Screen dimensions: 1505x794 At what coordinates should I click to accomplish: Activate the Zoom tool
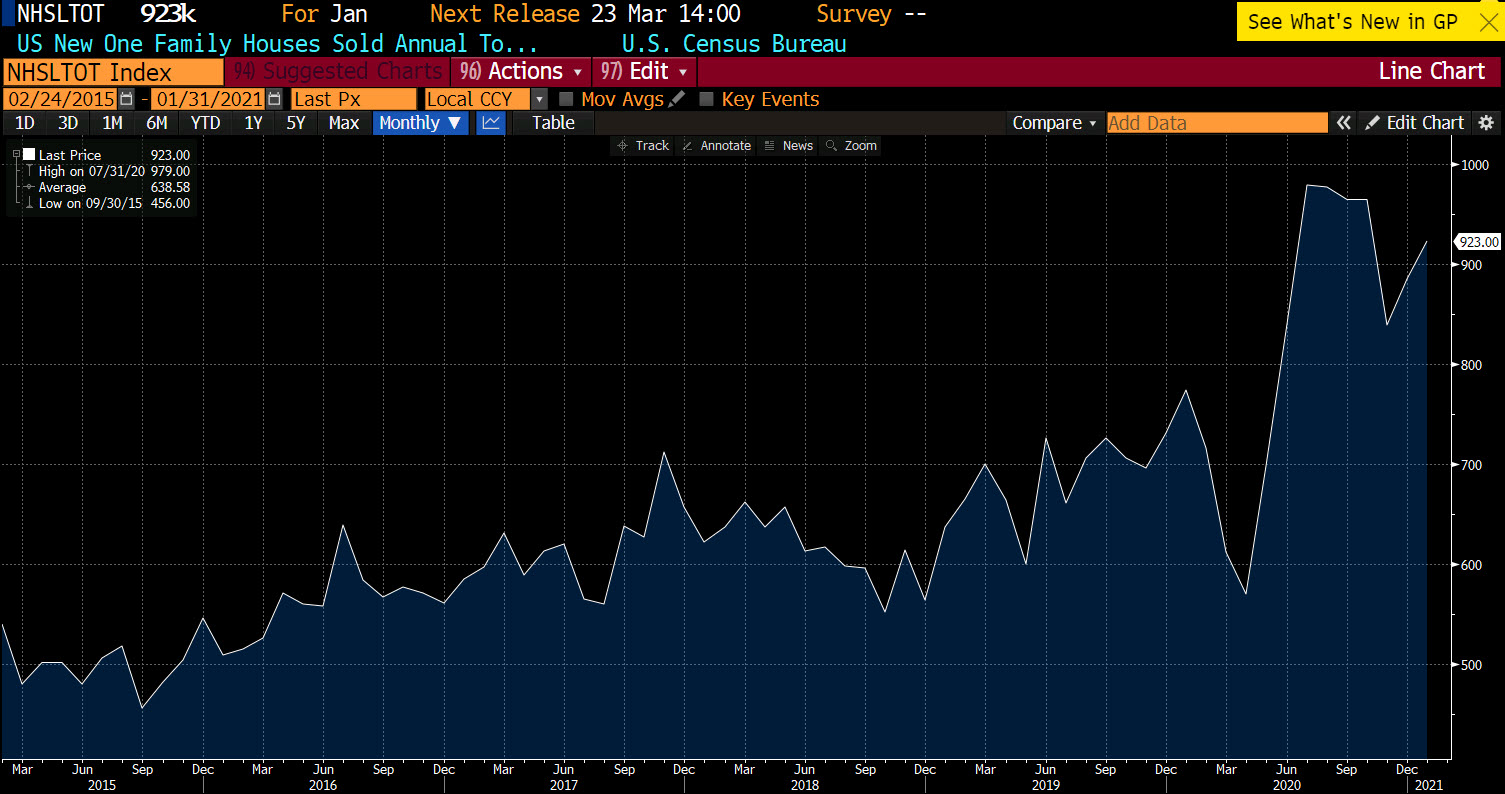(851, 146)
